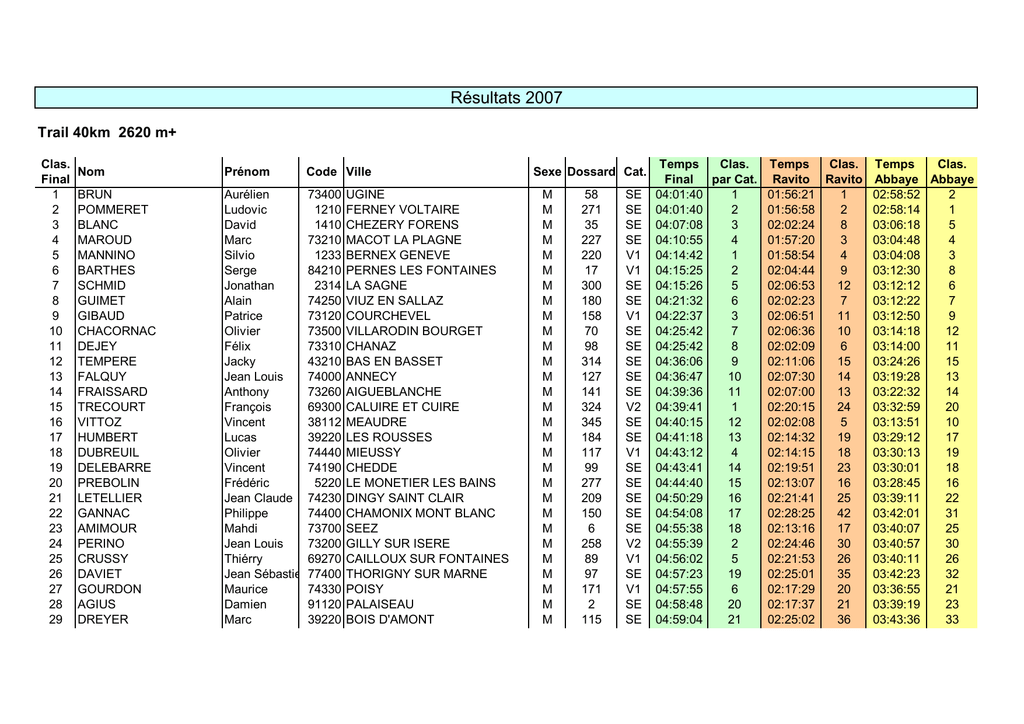Select city FERNEY VOLTAIRE cell
This screenshot has width=1024, height=724.
pos(402,210)
